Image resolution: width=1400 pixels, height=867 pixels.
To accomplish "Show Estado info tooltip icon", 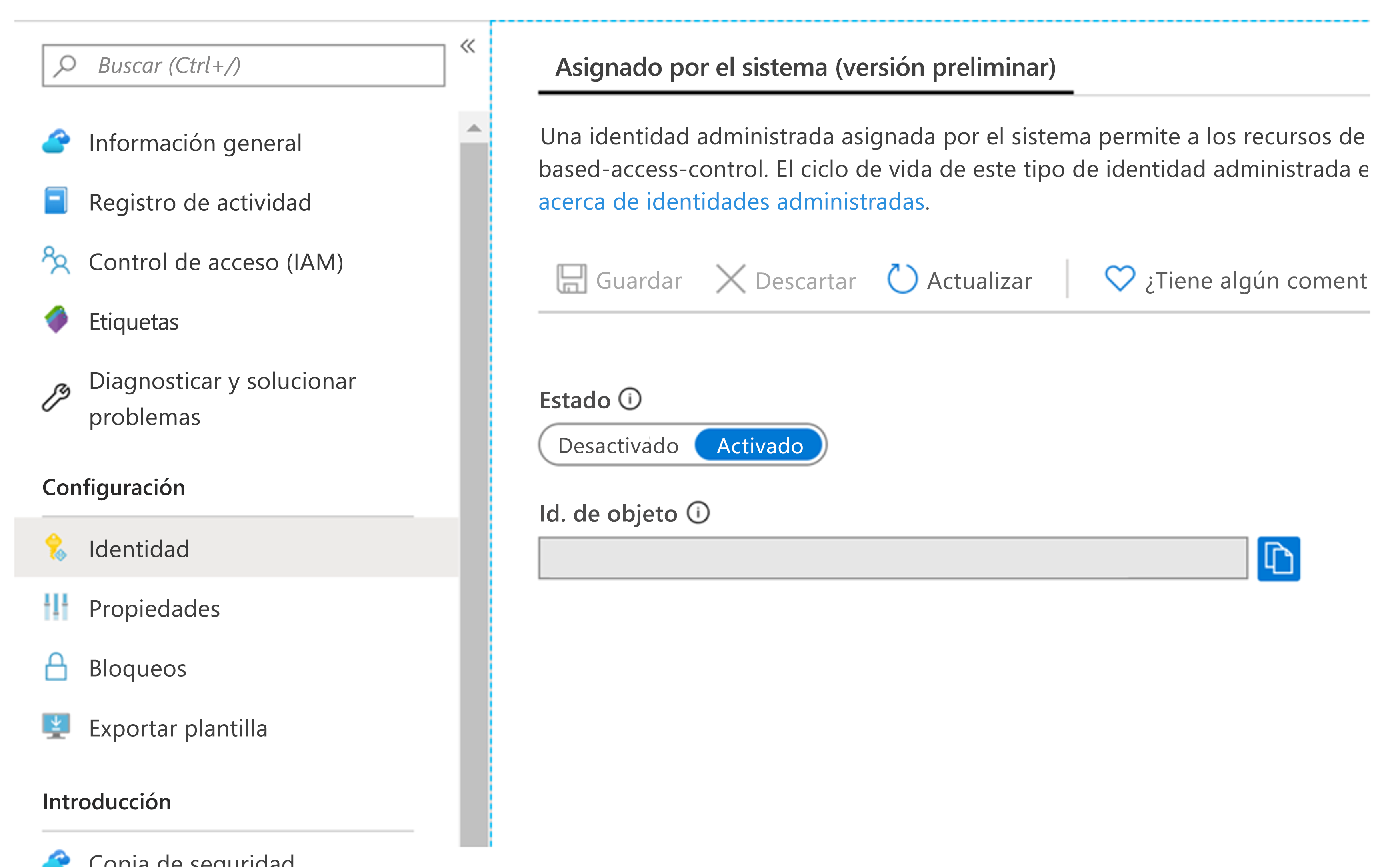I will pos(630,399).
